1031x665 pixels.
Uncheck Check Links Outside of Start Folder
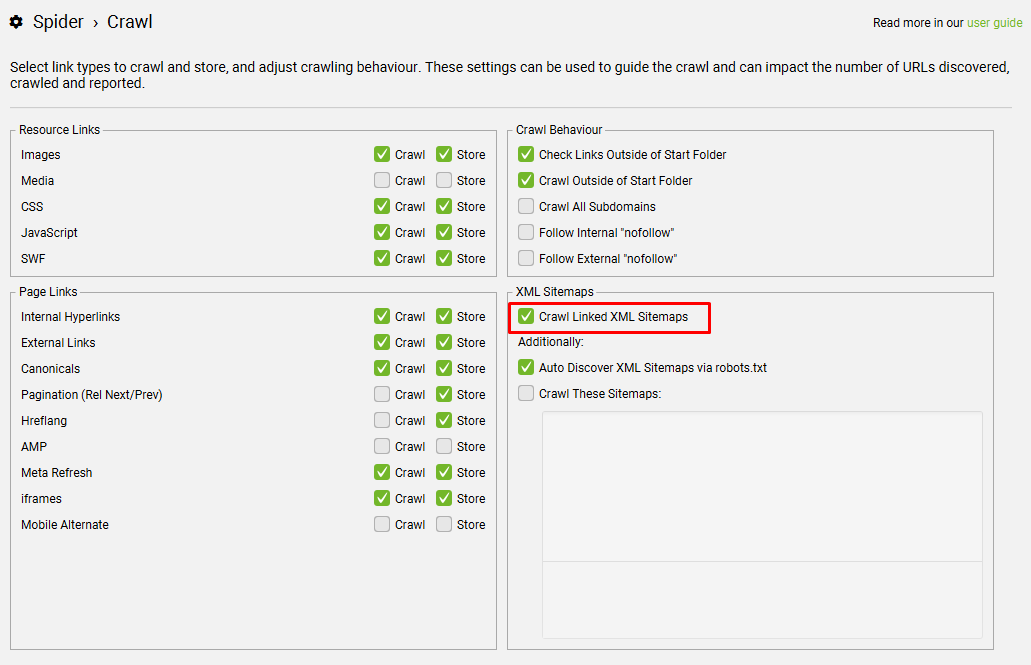click(x=525, y=154)
